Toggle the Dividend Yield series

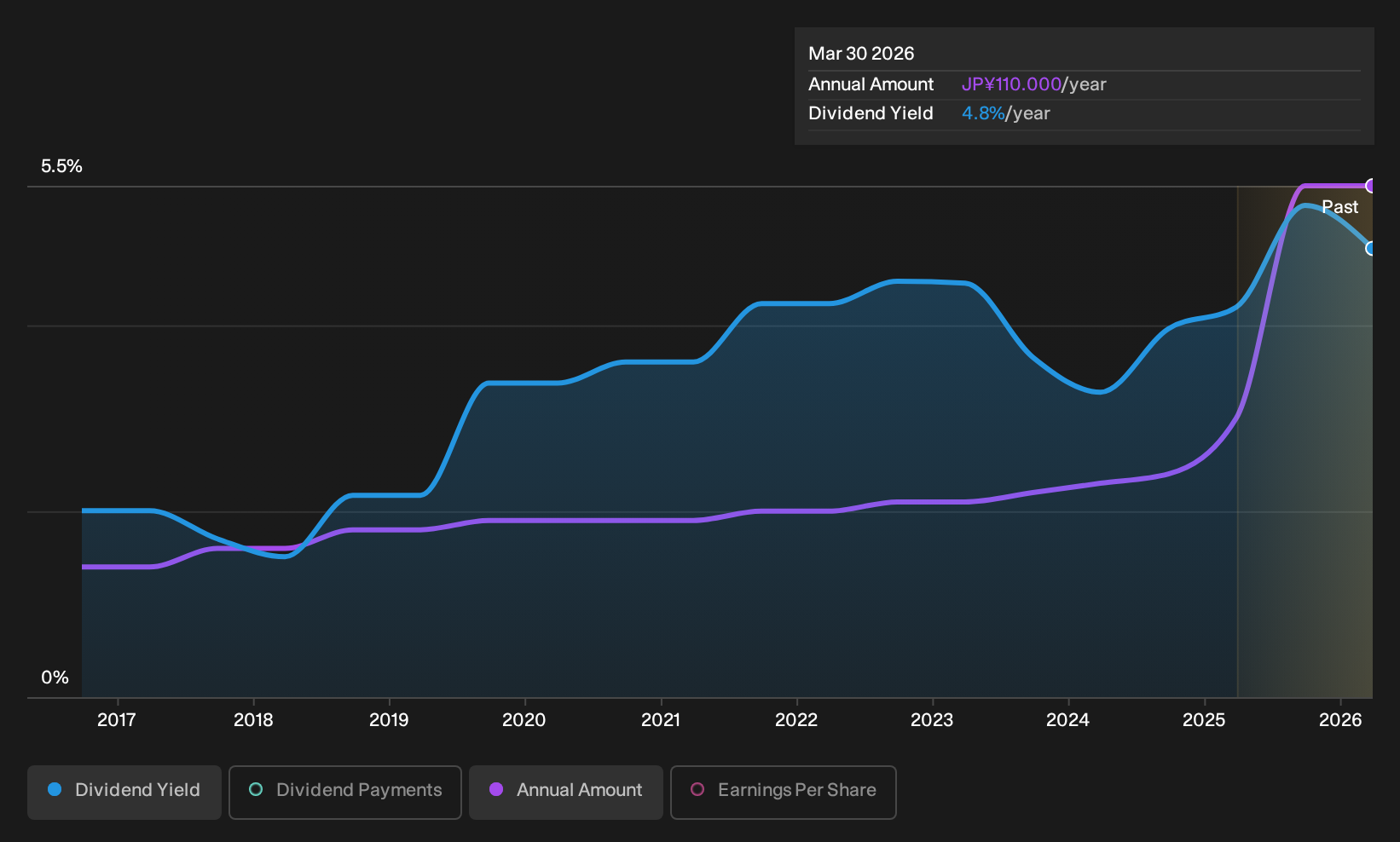point(124,792)
